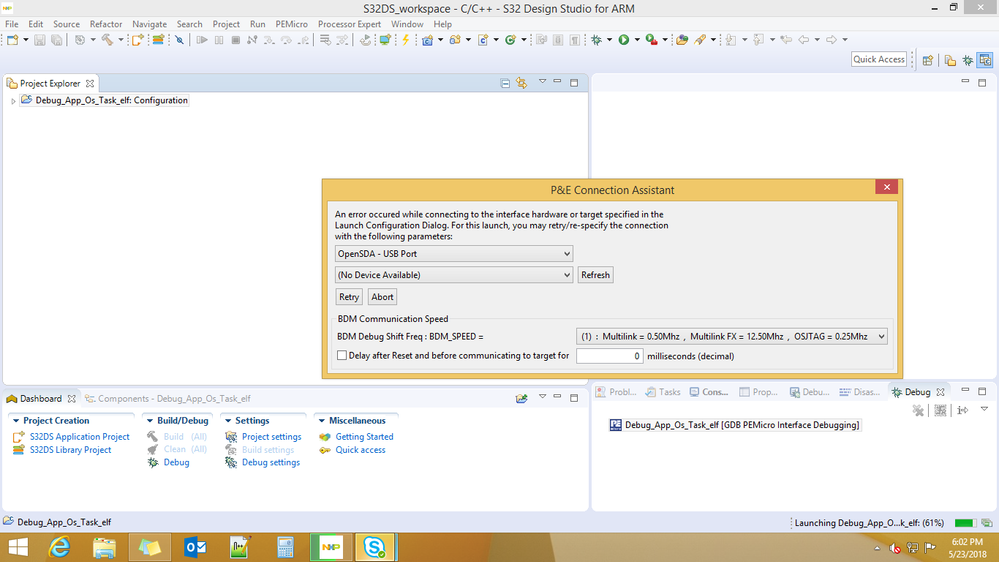Expand Debug_App_Os_Task_elf project tree node
The width and height of the screenshot is (999, 562).
[x=13, y=101]
